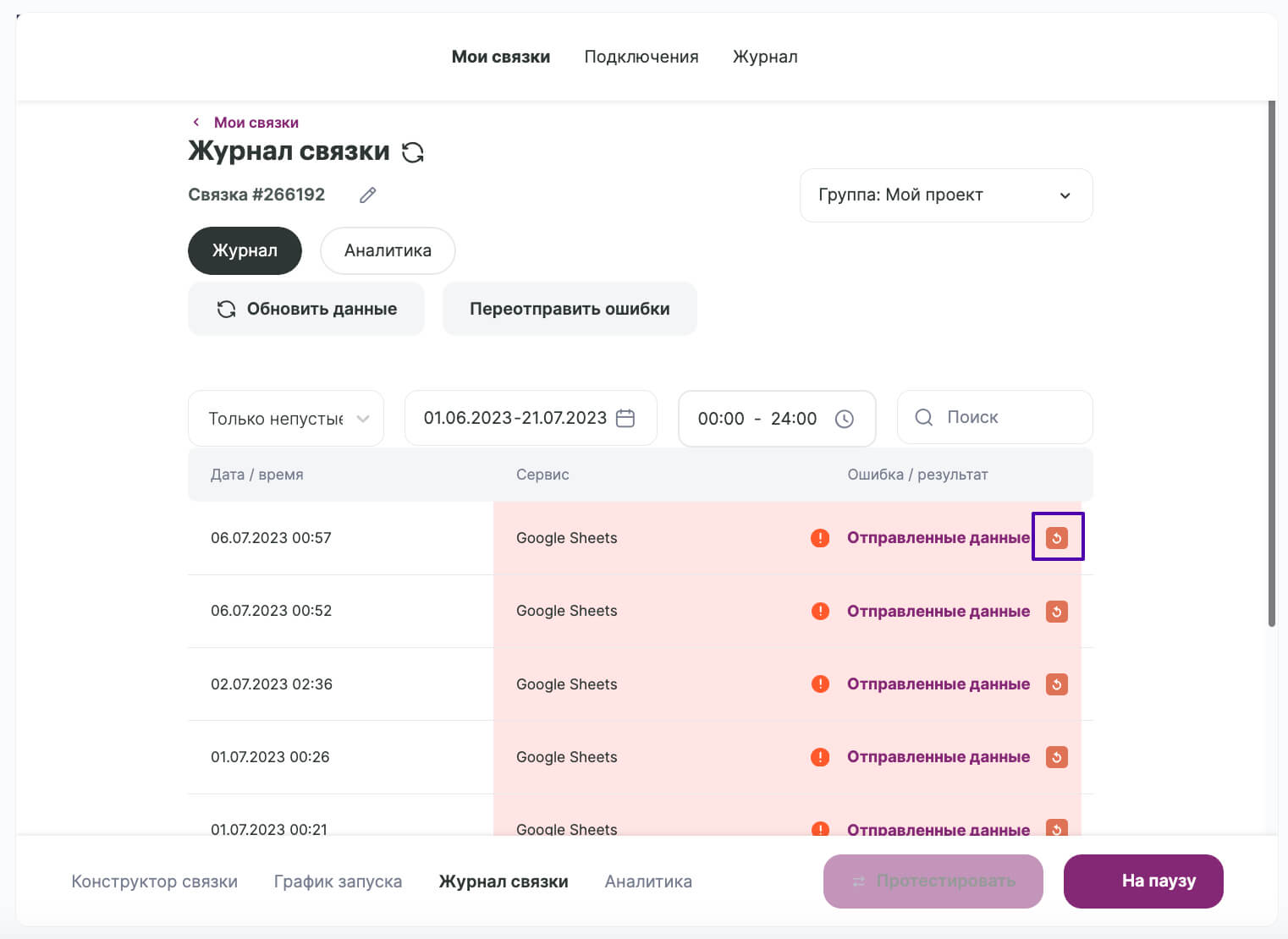The image size is (1288, 939).
Task: Click Google Sheets in 06.07.2023 00:57 row
Action: coord(567,538)
